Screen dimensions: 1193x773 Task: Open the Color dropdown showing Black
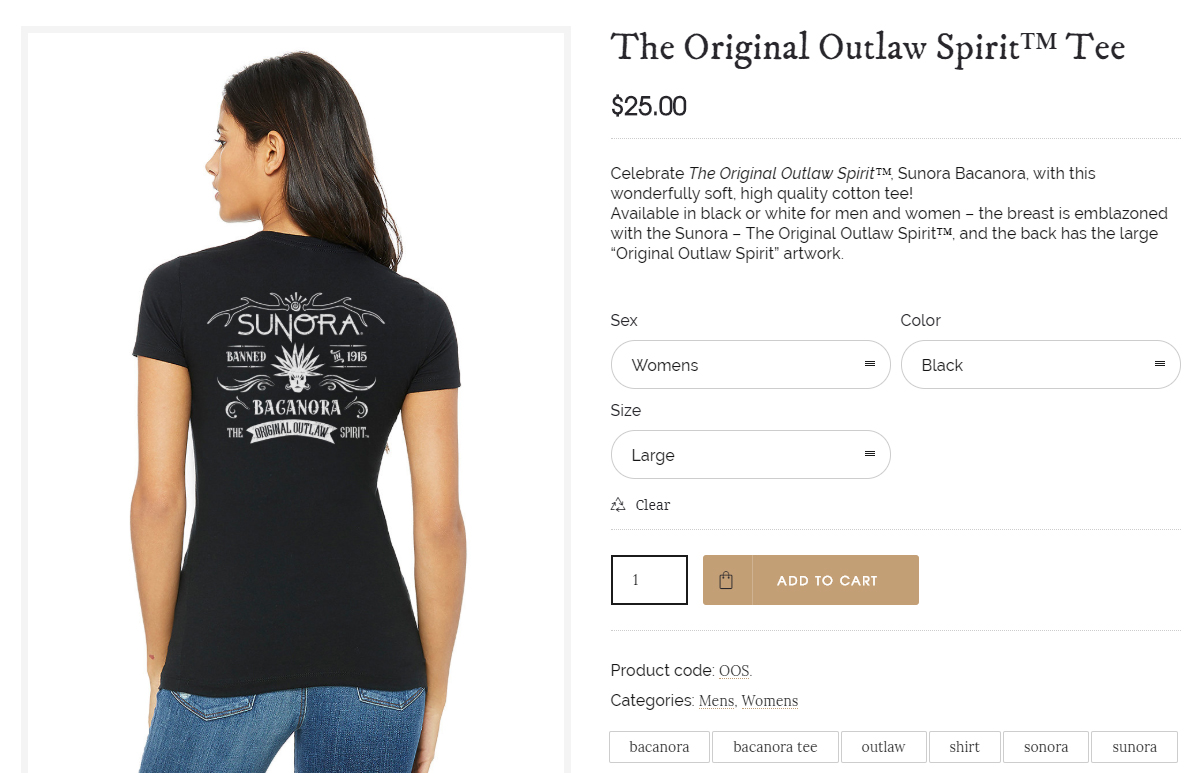[1040, 364]
